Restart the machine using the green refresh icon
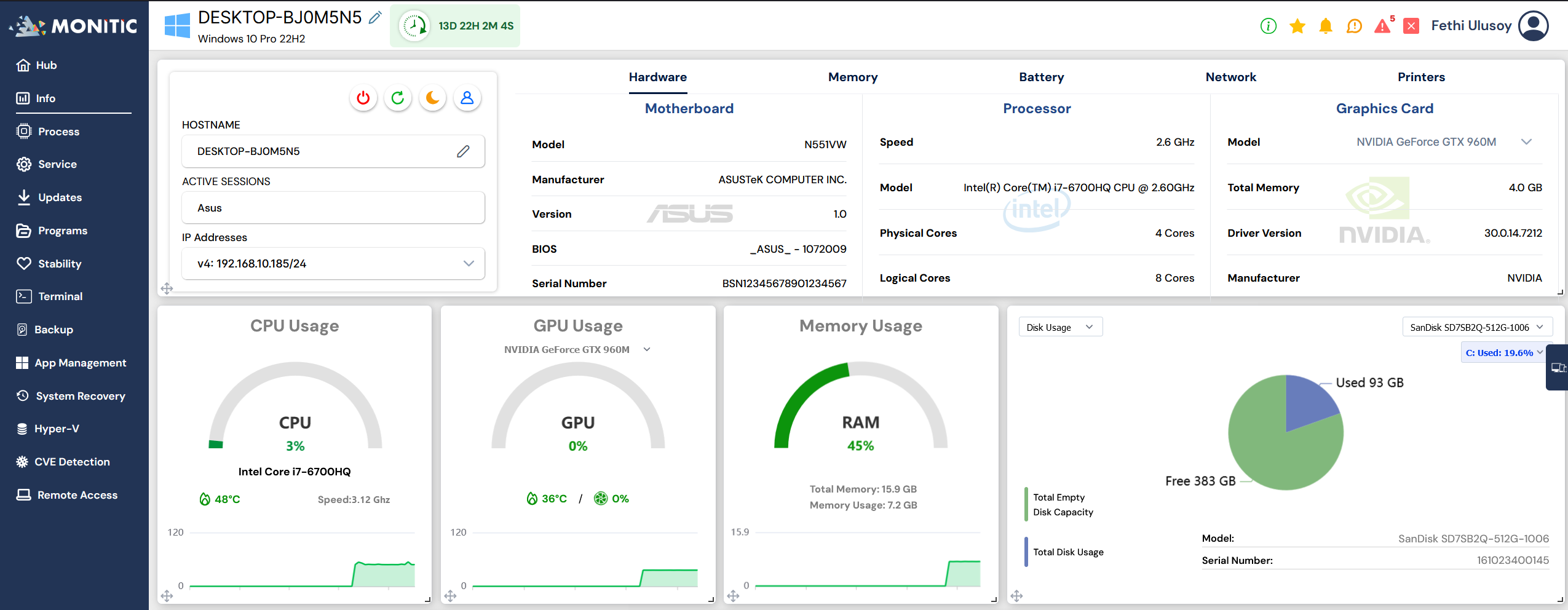The width and height of the screenshot is (1568, 610). pyautogui.click(x=397, y=97)
